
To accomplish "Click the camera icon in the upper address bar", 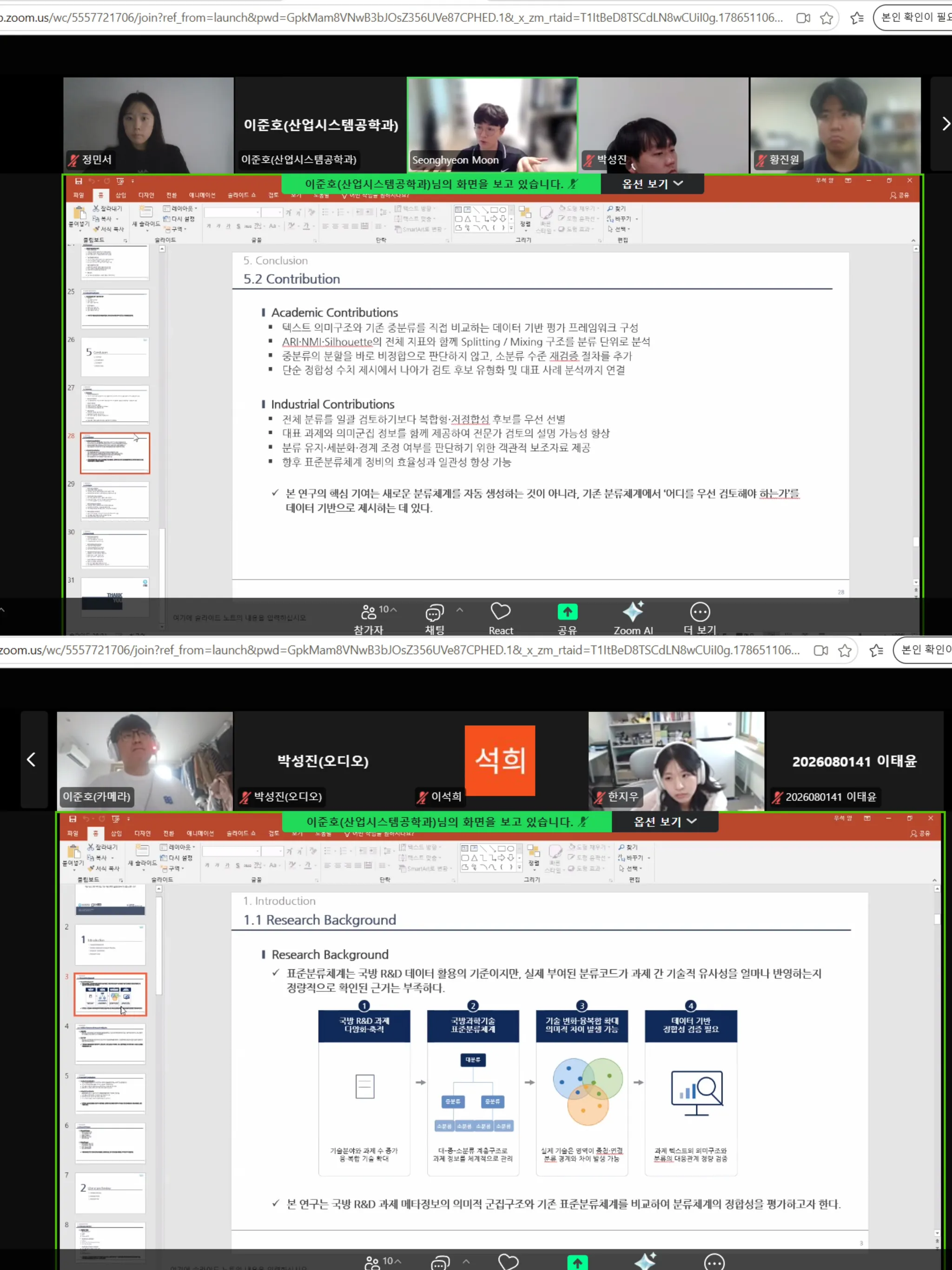I will pyautogui.click(x=803, y=19).
